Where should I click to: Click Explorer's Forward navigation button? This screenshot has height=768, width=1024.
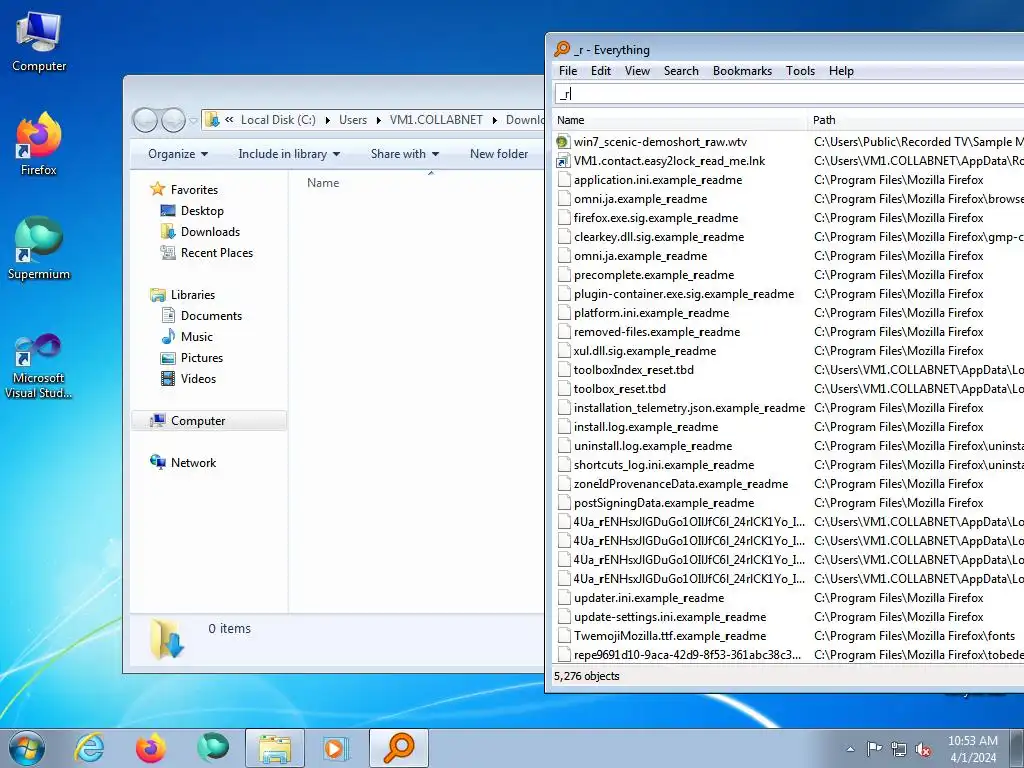(x=174, y=120)
